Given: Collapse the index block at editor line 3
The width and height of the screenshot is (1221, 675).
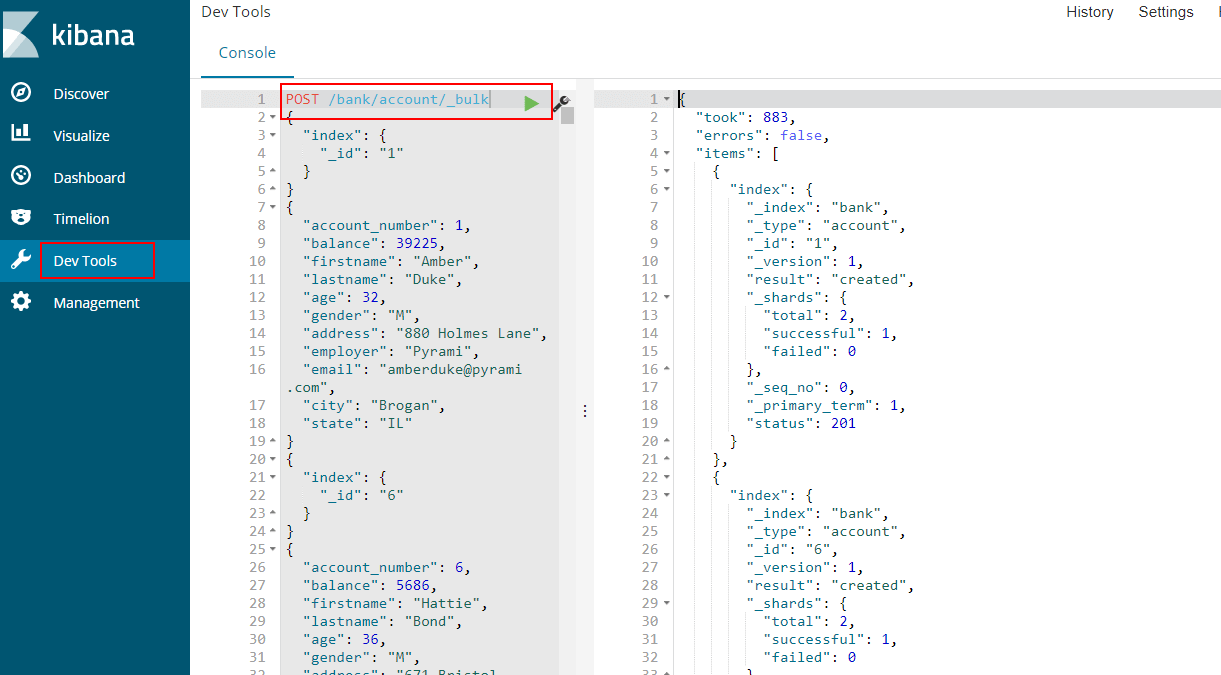Looking at the screenshot, I should click(x=275, y=135).
